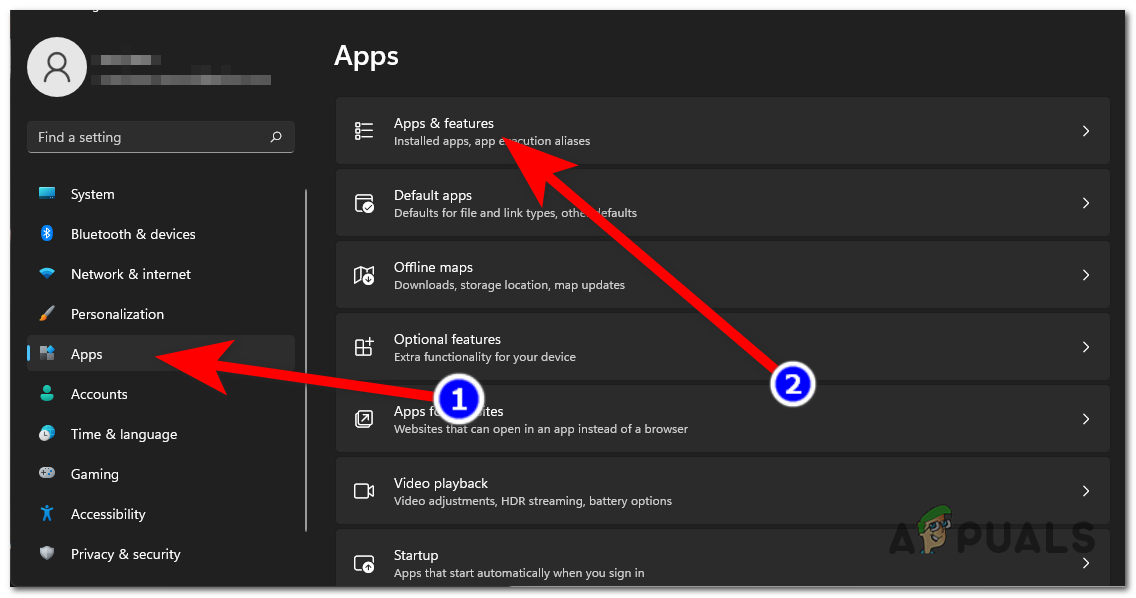Open Default apps via right chevron
Screen dimensions: 1136x598
1085,203
